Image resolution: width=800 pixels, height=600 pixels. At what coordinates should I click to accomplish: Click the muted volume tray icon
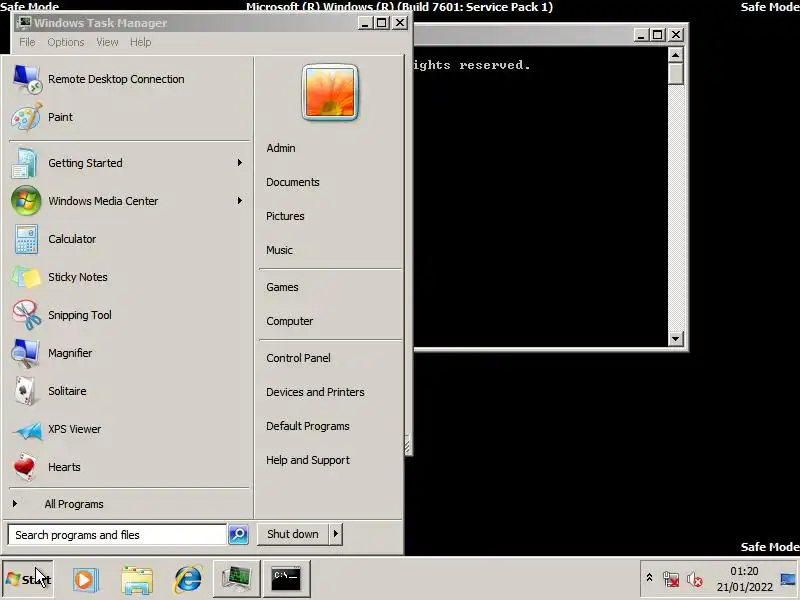click(x=694, y=579)
